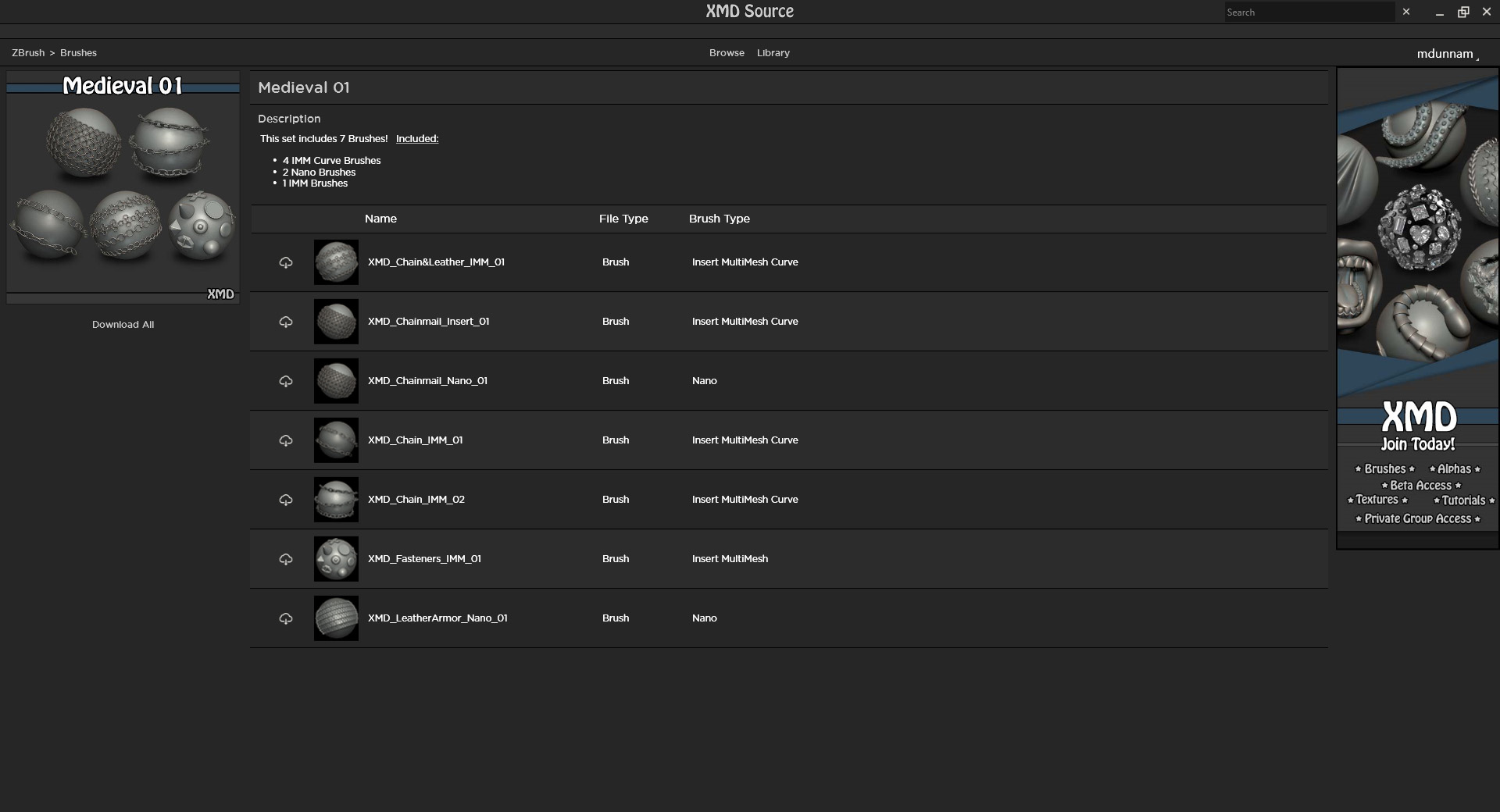The image size is (1500, 812).
Task: Open XMD_Chainmail_Insert_01 brush thumbnail
Action: pyautogui.click(x=336, y=322)
